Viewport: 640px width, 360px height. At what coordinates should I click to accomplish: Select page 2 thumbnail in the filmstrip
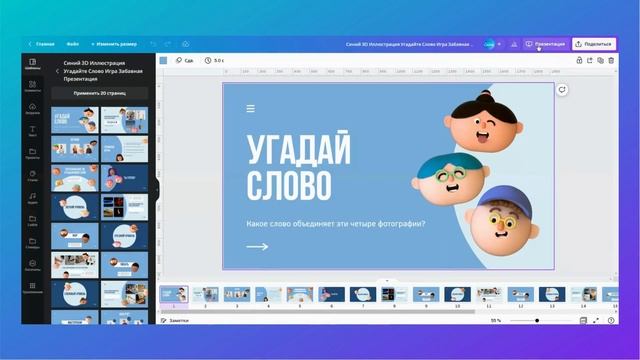click(205, 294)
